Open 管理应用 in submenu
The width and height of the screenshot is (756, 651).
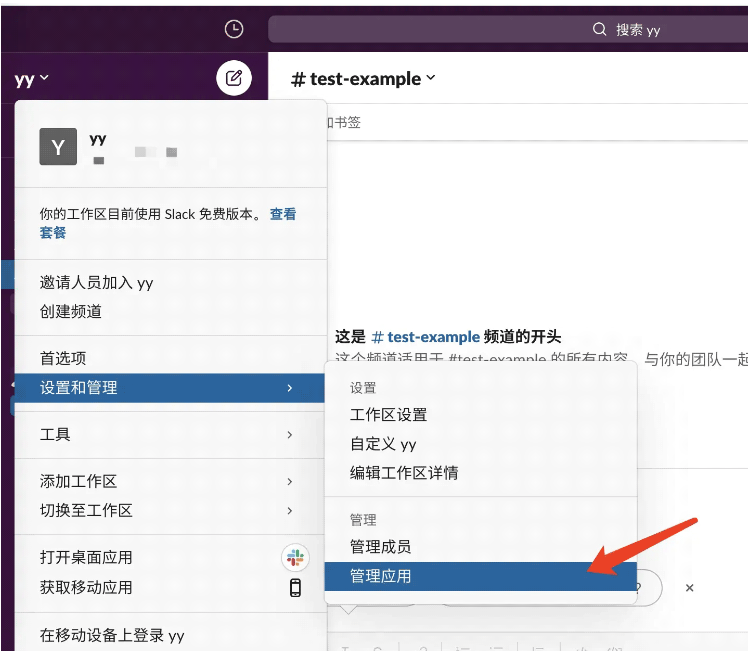481,576
